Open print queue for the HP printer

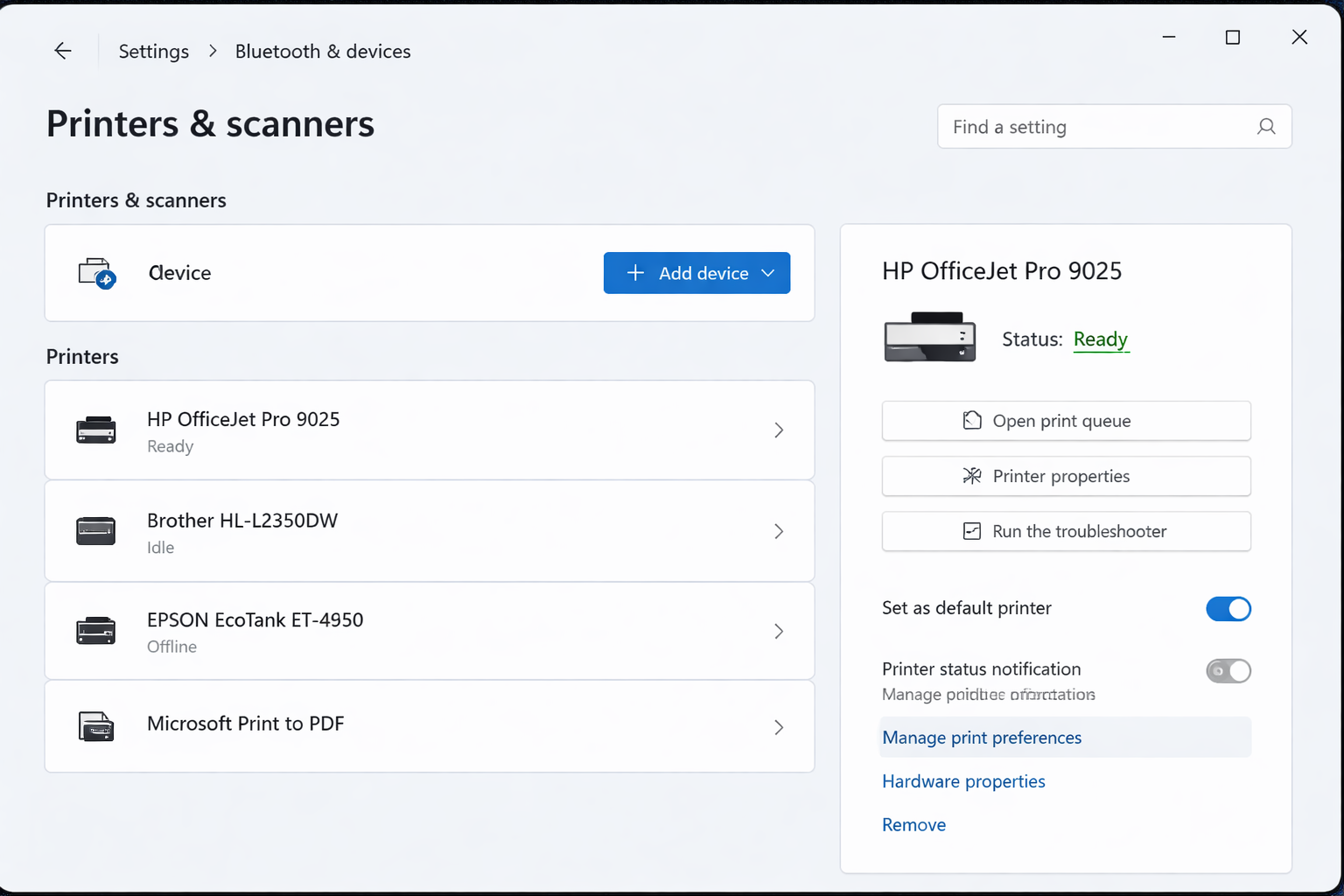click(x=1066, y=421)
